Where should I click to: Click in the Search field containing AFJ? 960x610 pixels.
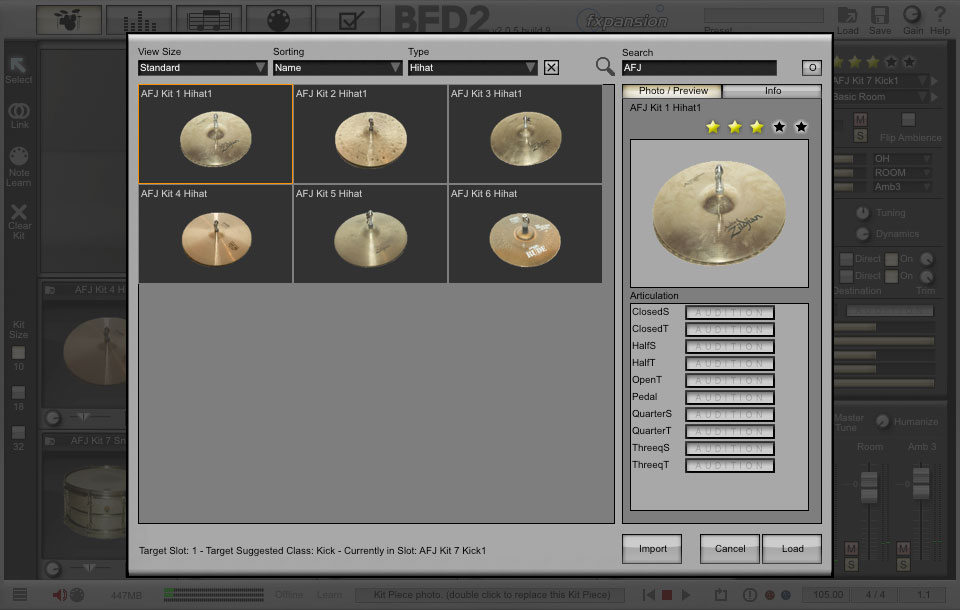click(x=699, y=67)
